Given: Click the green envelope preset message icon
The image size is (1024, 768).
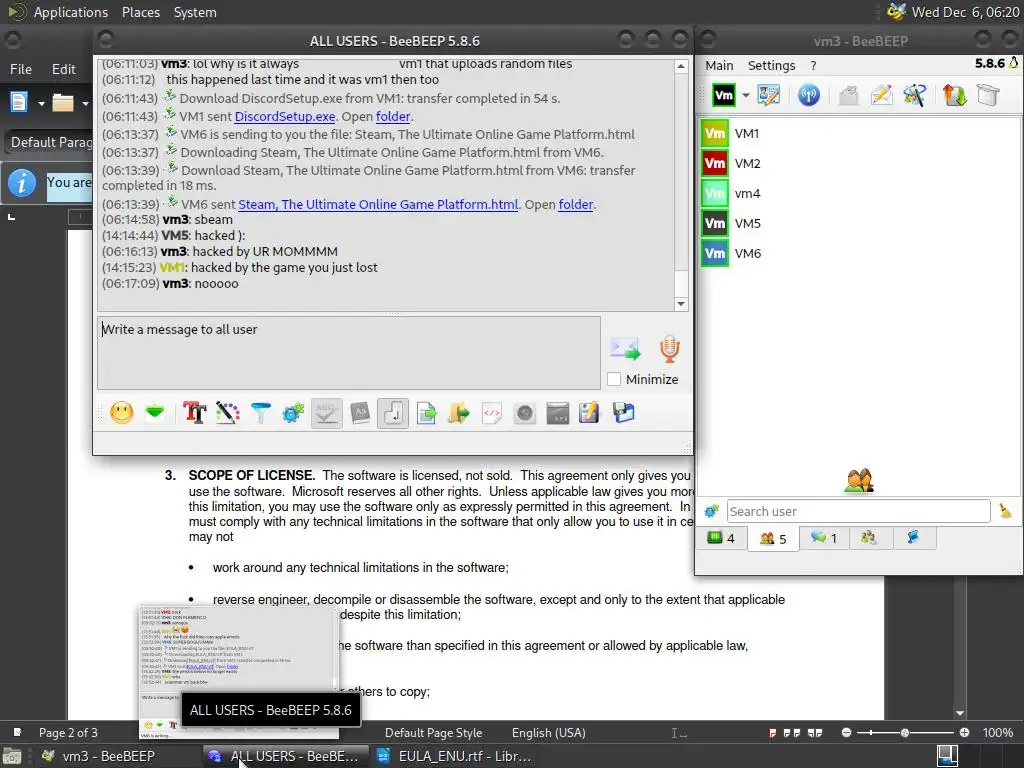Looking at the screenshot, I should coord(155,413).
